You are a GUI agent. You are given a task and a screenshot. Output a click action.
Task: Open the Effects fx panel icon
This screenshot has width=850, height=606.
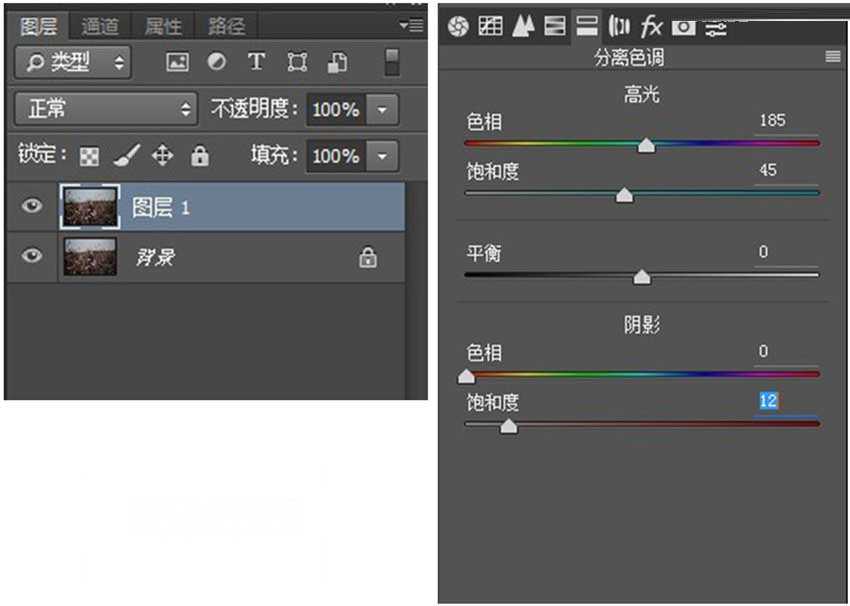(650, 27)
